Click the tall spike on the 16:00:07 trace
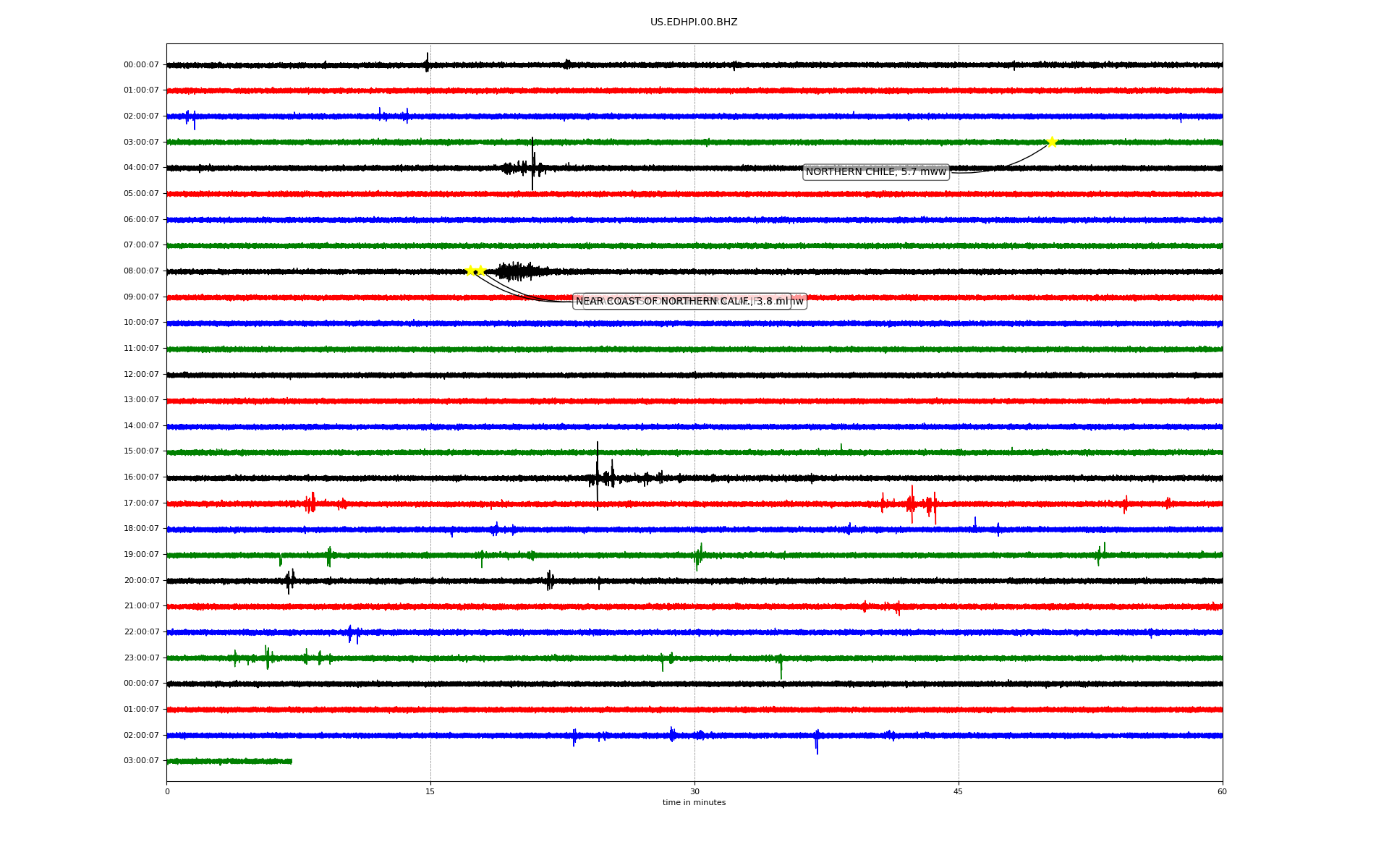The width and height of the screenshot is (1389, 868). [598, 475]
